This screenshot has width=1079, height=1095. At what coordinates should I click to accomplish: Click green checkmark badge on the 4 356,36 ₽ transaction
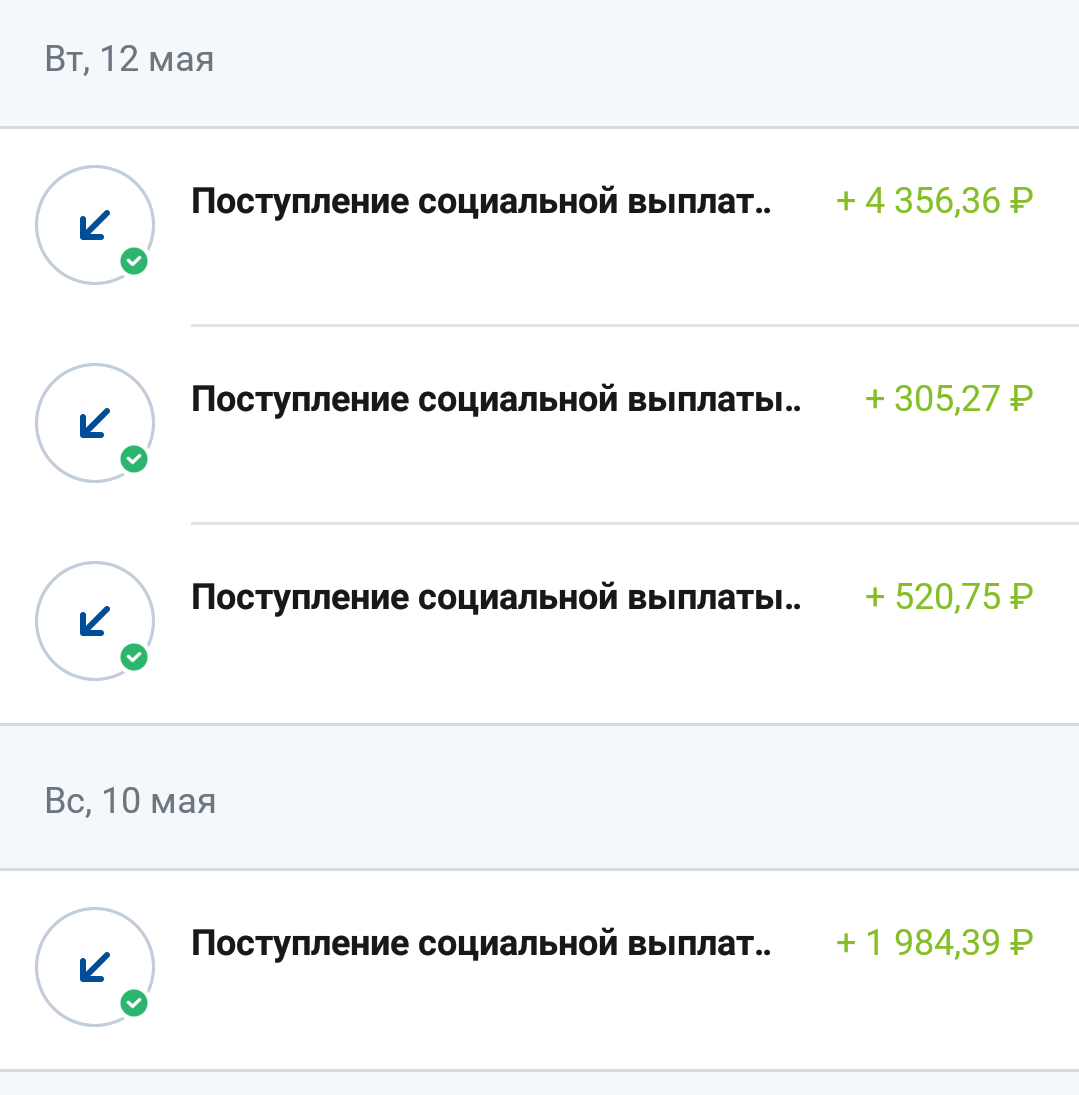click(x=134, y=262)
